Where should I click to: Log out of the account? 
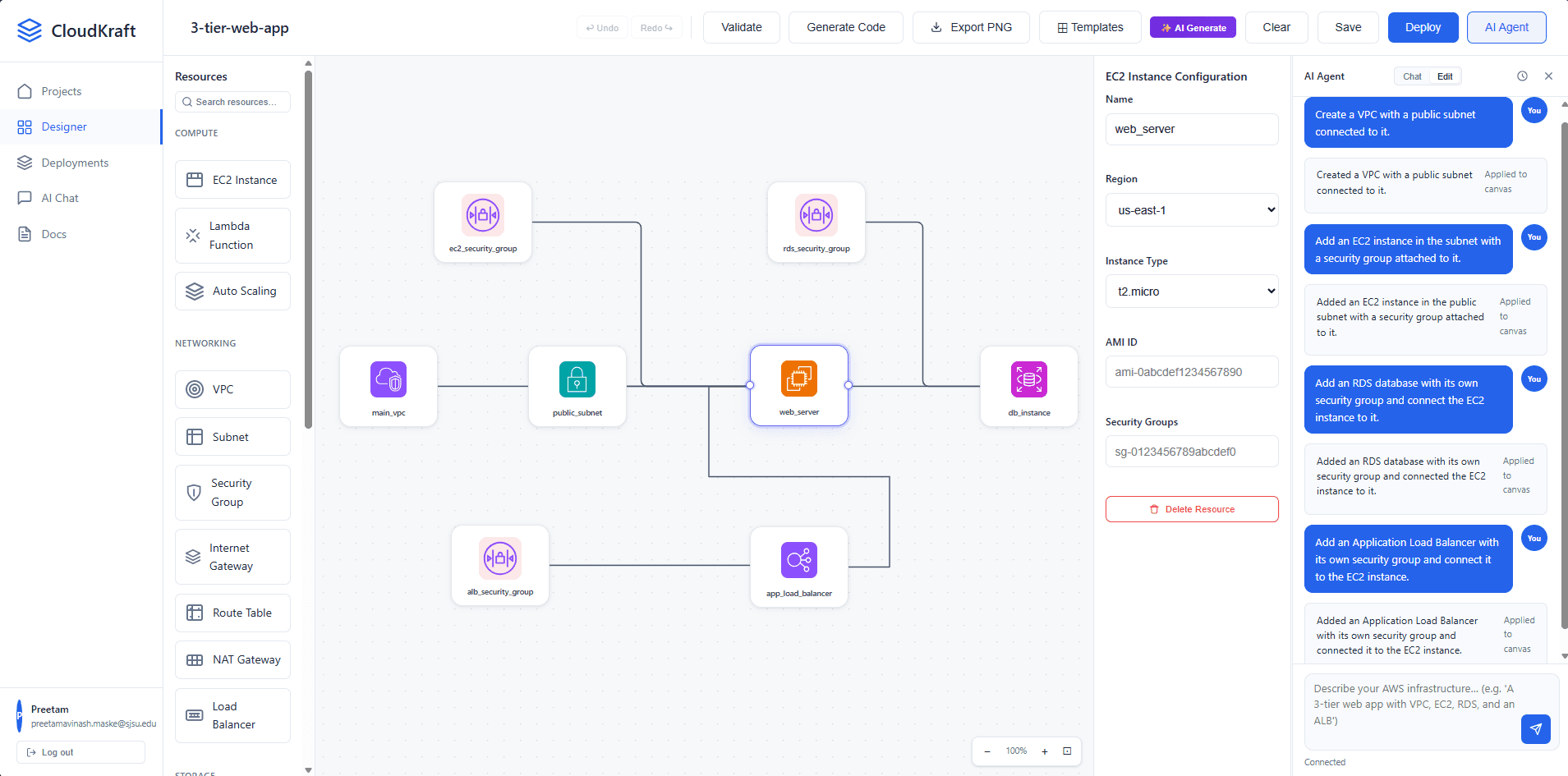tap(80, 752)
